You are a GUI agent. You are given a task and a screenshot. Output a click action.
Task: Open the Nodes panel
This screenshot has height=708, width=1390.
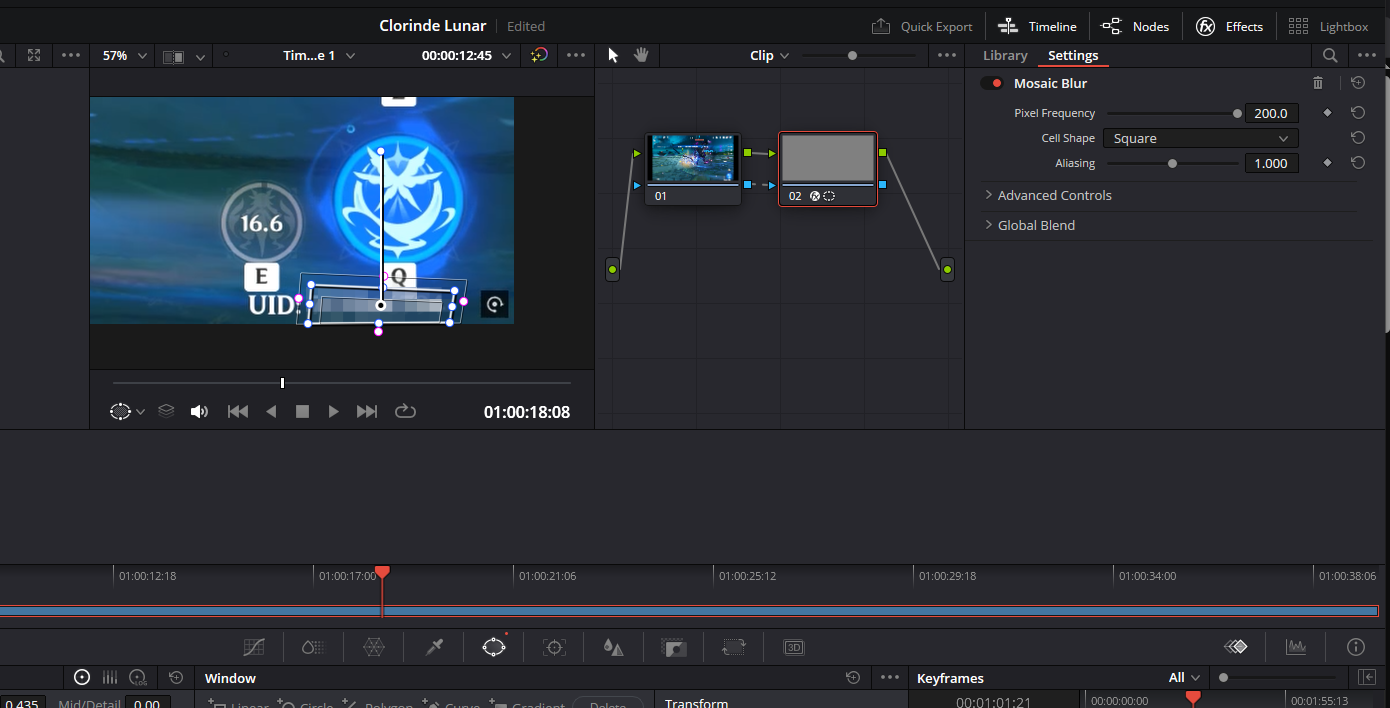(x=1135, y=26)
